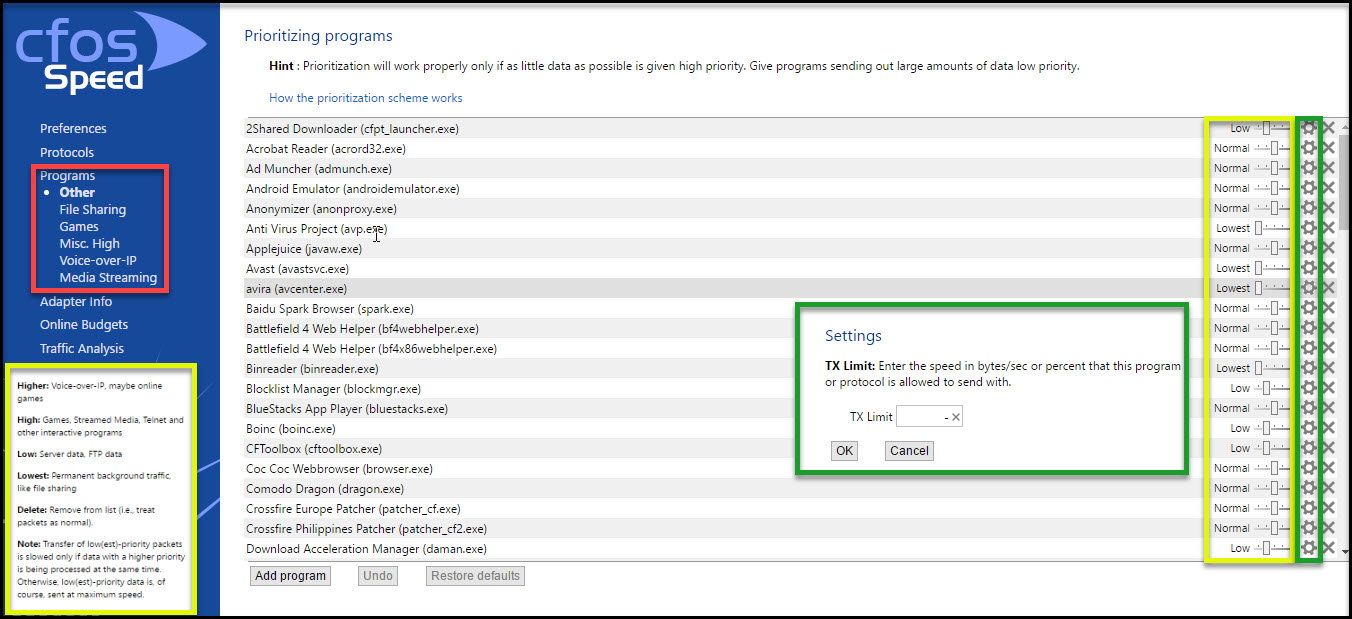This screenshot has height=619, width=1352.
Task: Open BlueStacks App Player settings gear
Action: coord(1308,408)
